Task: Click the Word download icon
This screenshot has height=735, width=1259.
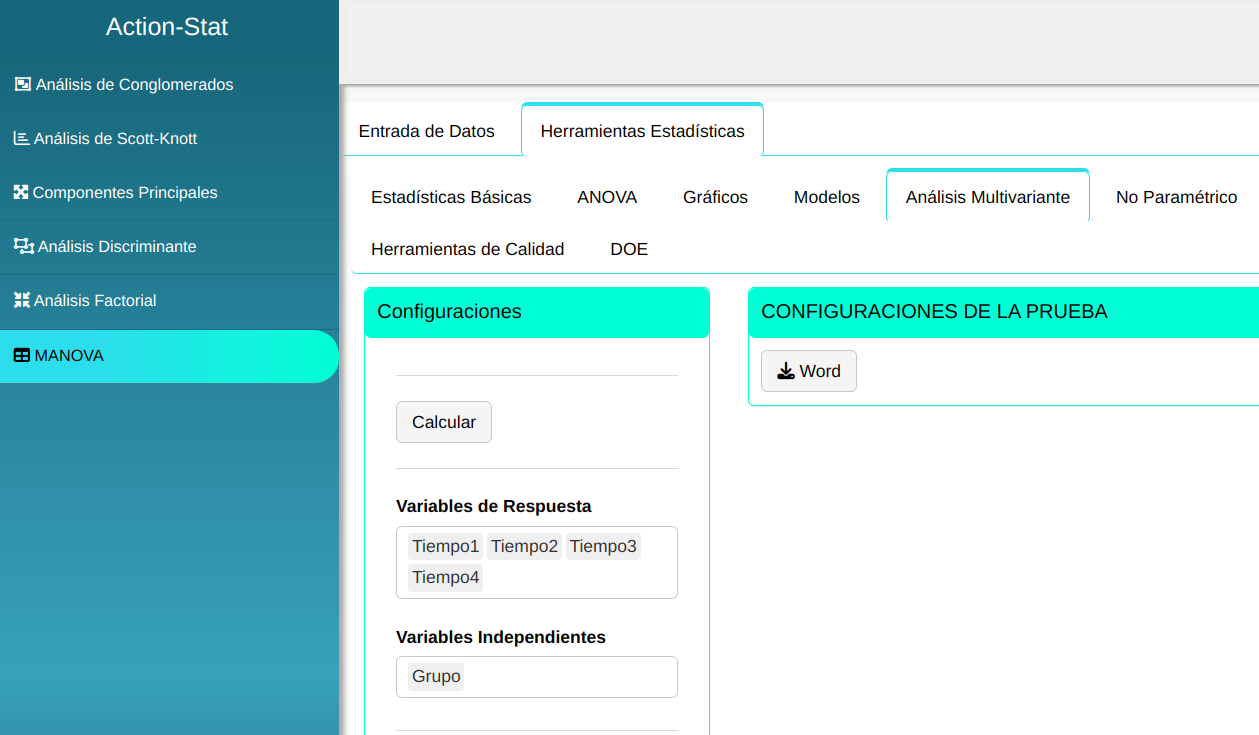Action: click(786, 371)
